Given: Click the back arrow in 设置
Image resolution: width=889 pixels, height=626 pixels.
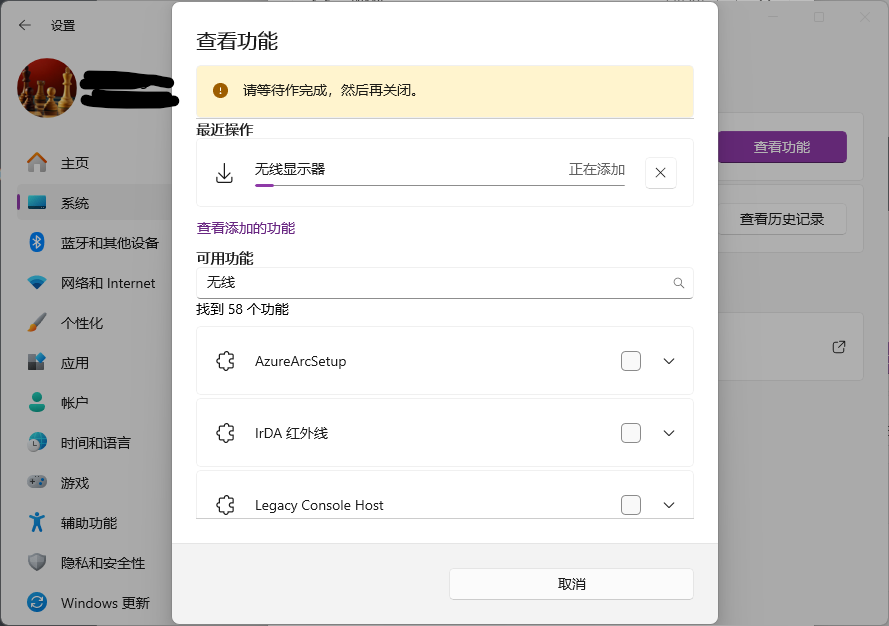Looking at the screenshot, I should point(25,25).
